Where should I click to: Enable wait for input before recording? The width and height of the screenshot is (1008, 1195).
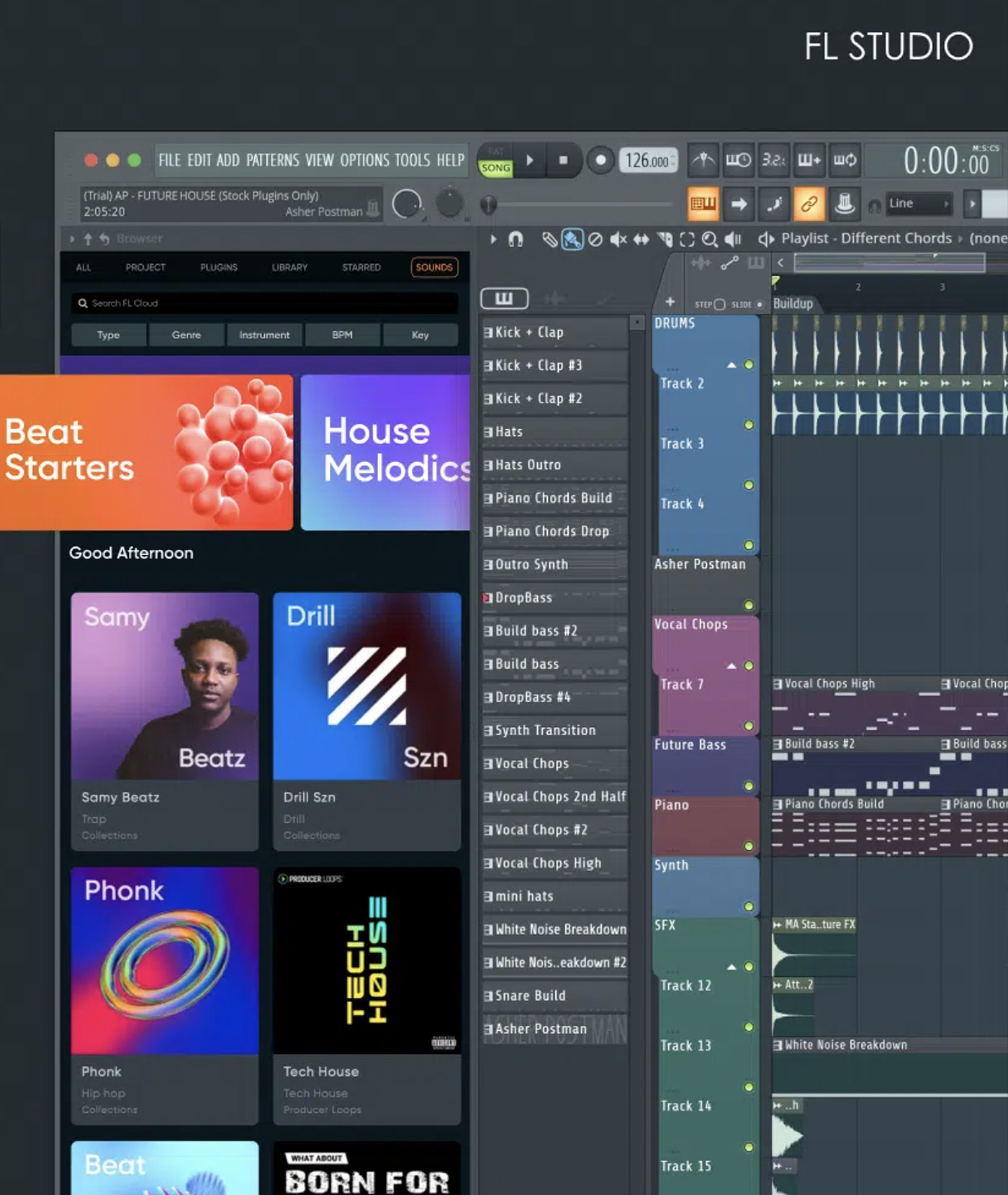pos(739,160)
